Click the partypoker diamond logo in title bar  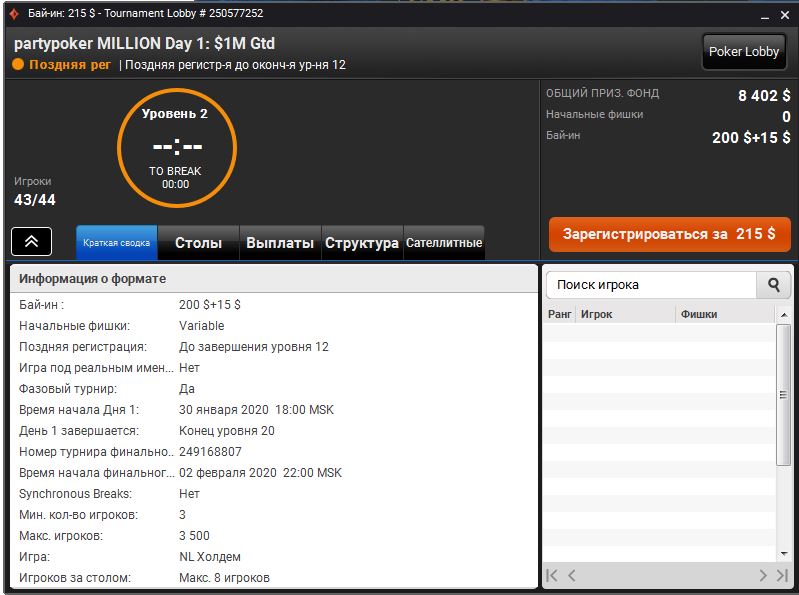click(14, 14)
